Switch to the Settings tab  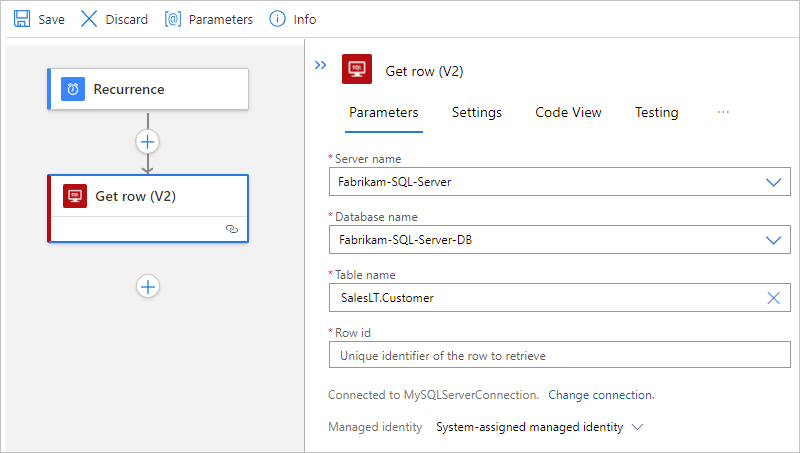(477, 112)
